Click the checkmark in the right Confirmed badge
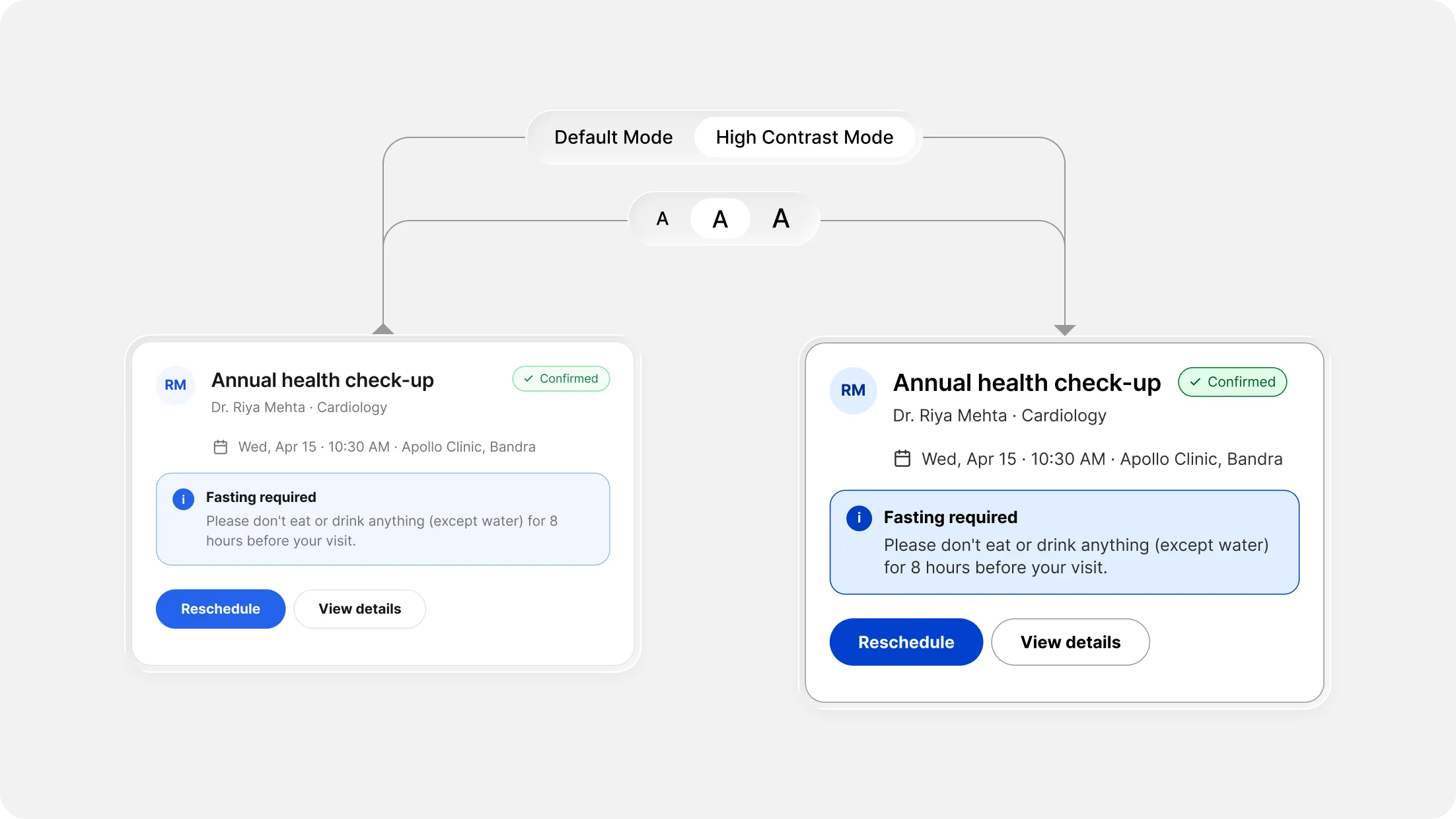 point(1195,382)
